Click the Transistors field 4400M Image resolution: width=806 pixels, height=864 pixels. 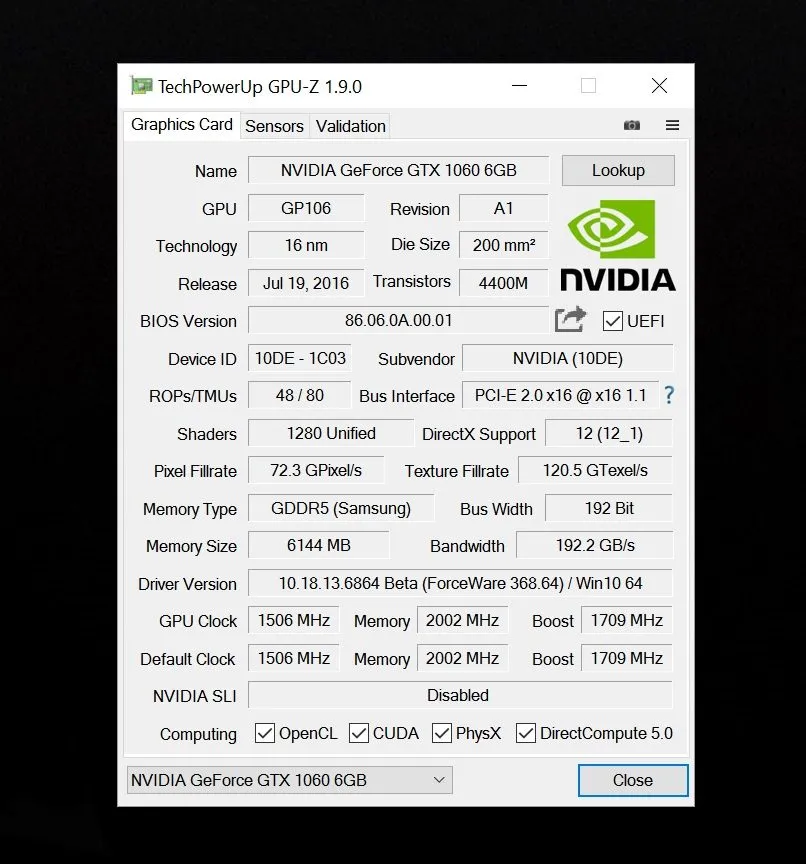pos(504,283)
